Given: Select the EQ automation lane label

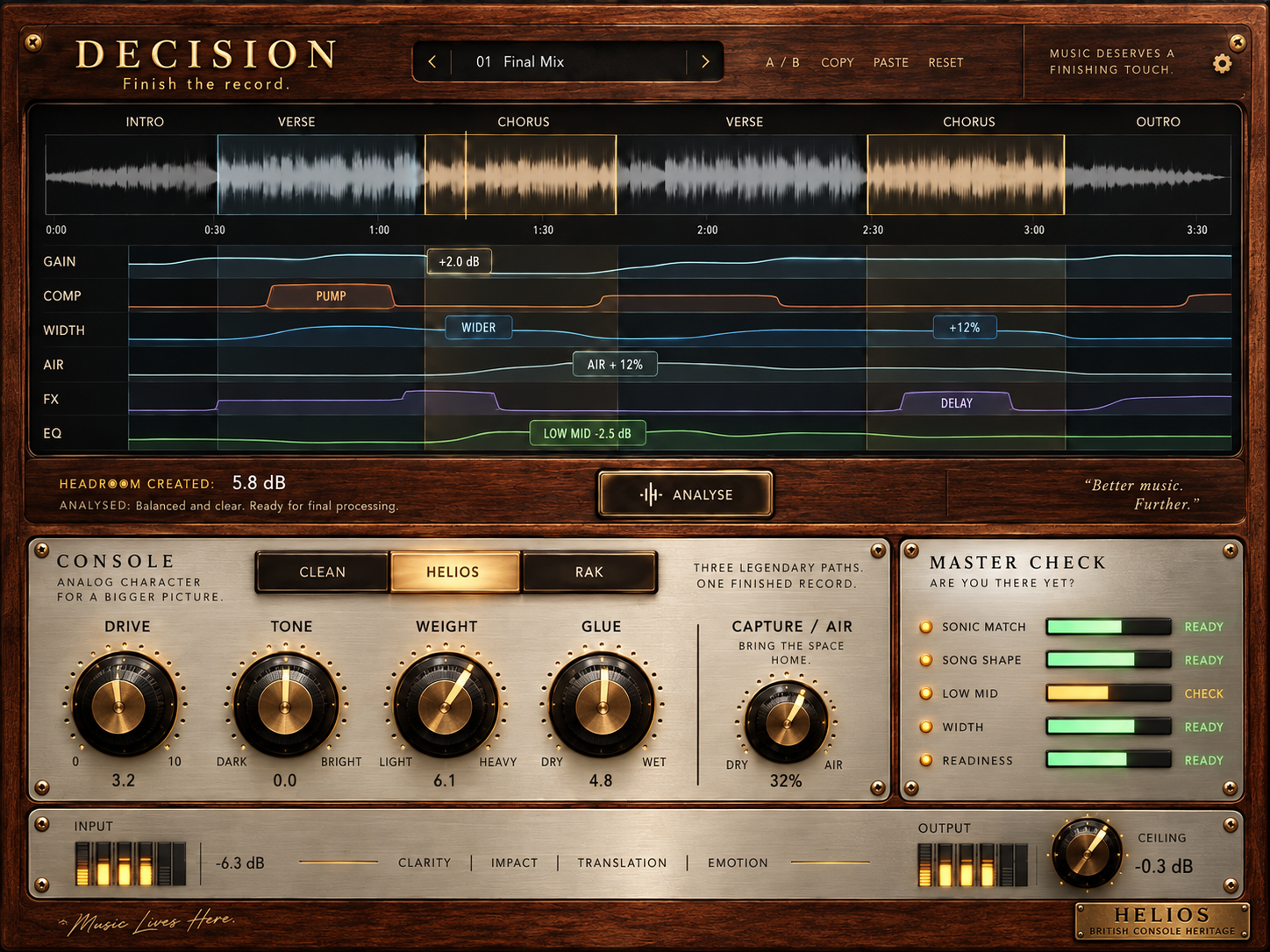Looking at the screenshot, I should [x=53, y=433].
